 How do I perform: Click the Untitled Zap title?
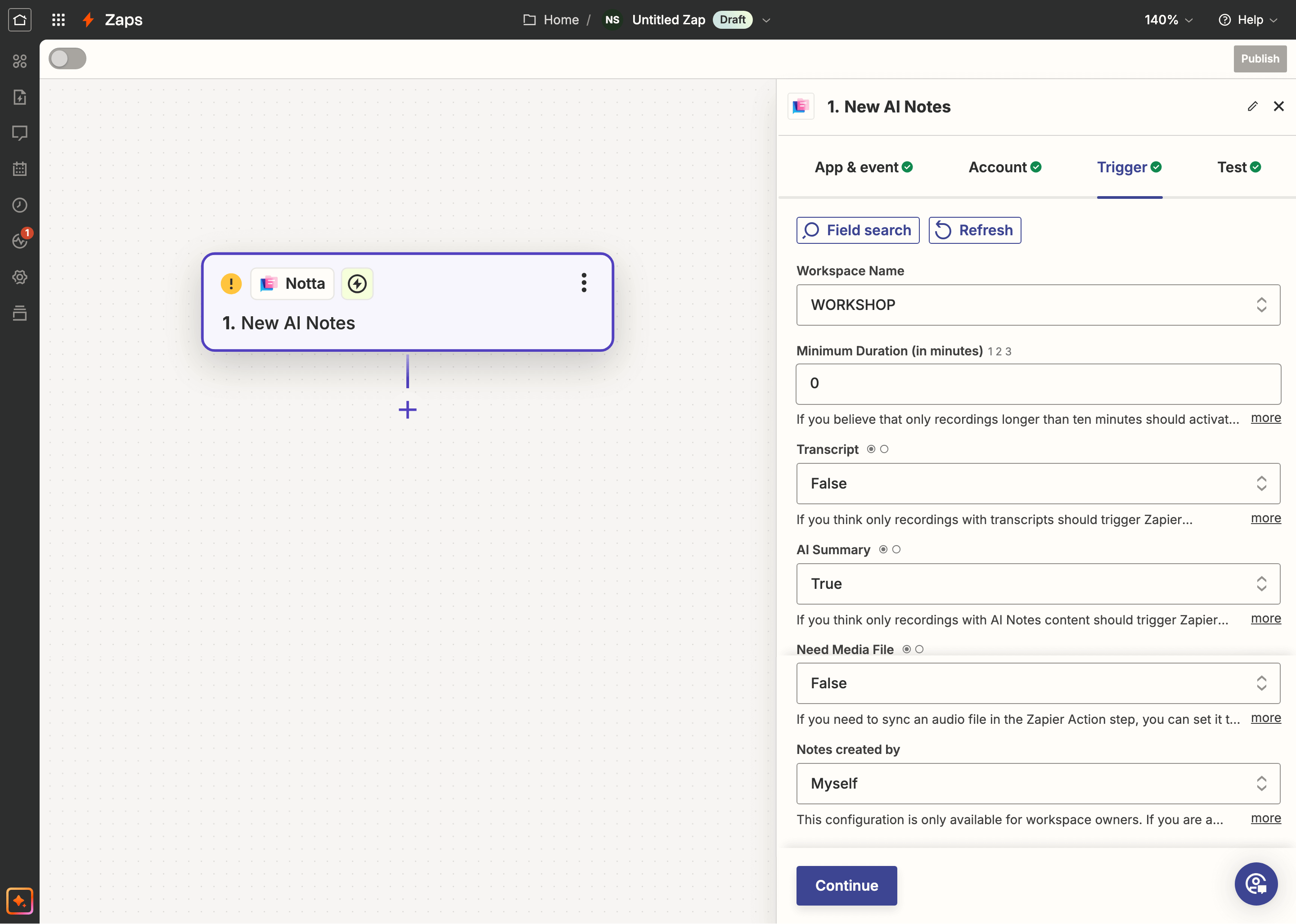[x=669, y=20]
